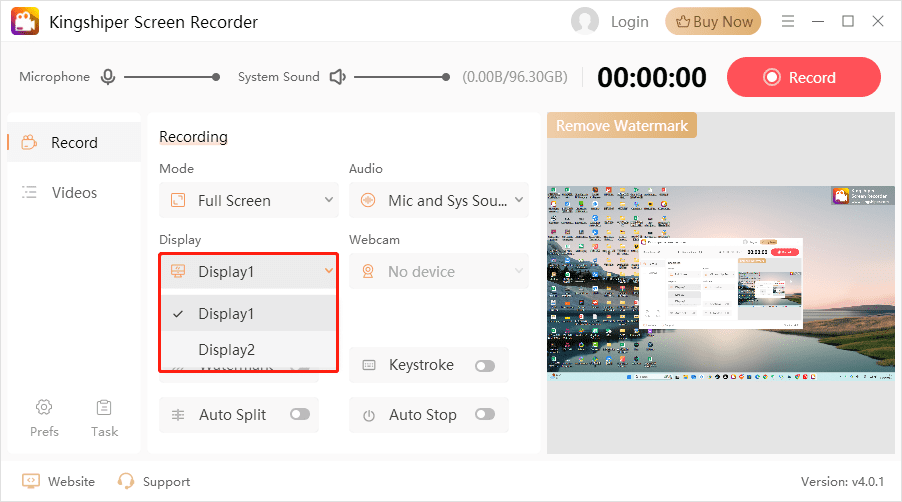Image resolution: width=902 pixels, height=502 pixels.
Task: Click the Buy Now button
Action: pyautogui.click(x=713, y=21)
